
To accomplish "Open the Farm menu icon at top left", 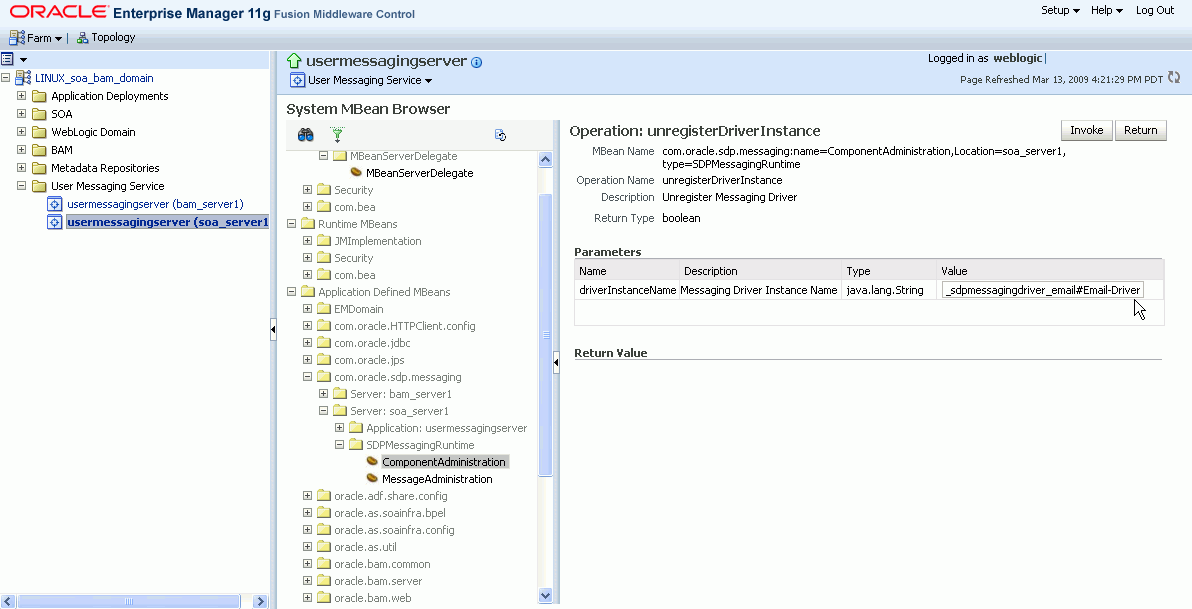I will coord(16,37).
